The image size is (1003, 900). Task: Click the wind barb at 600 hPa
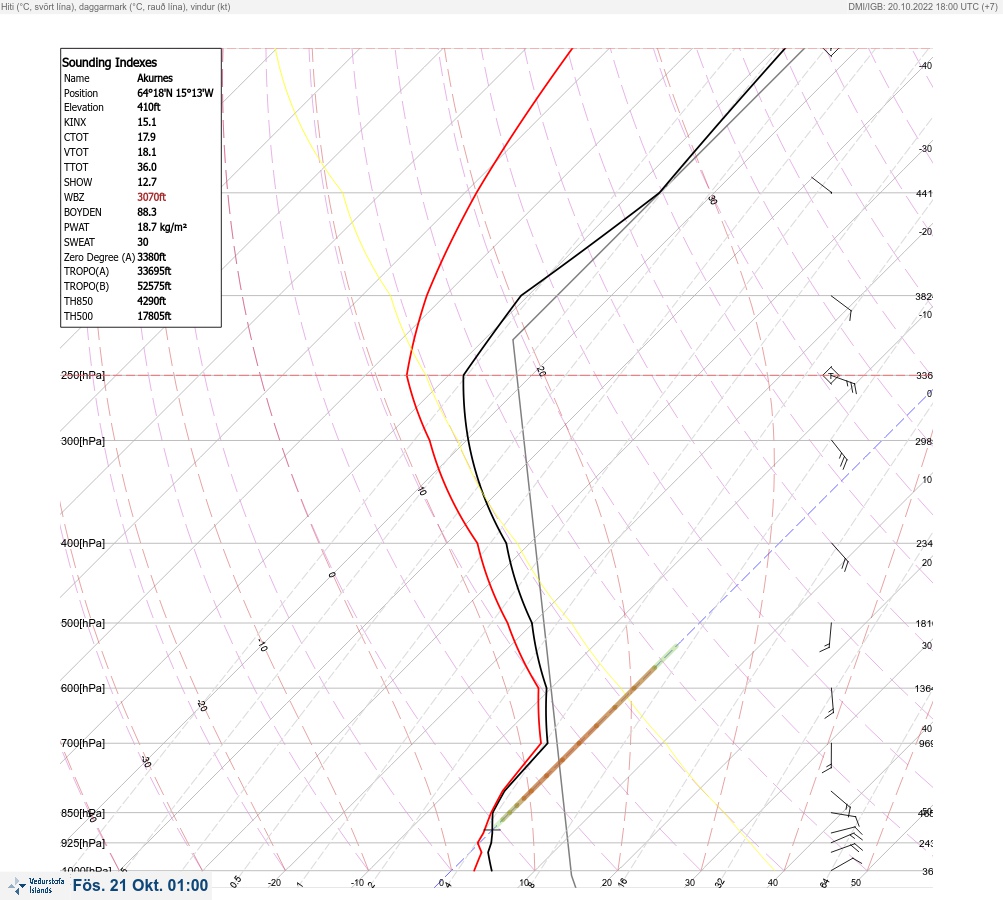click(x=830, y=703)
